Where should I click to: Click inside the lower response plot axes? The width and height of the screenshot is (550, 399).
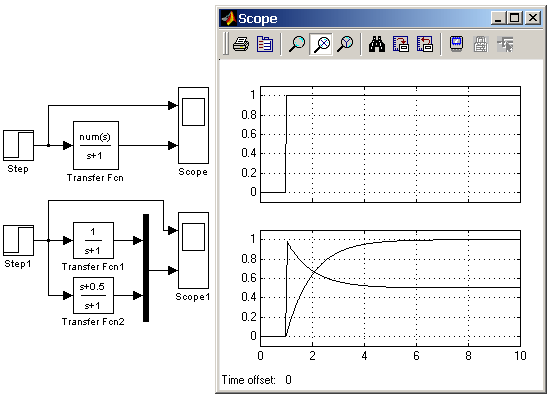pyautogui.click(x=390, y=288)
